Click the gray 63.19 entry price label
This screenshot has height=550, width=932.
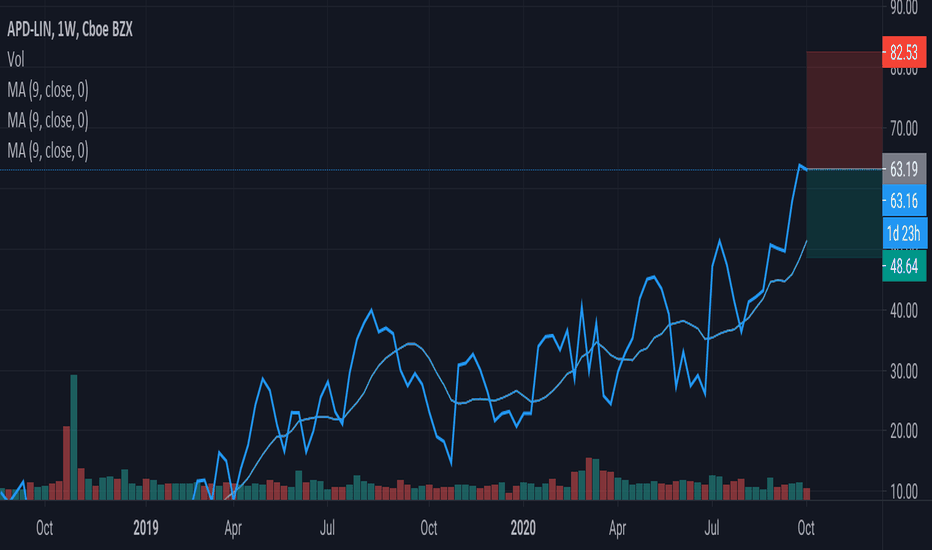pos(904,169)
